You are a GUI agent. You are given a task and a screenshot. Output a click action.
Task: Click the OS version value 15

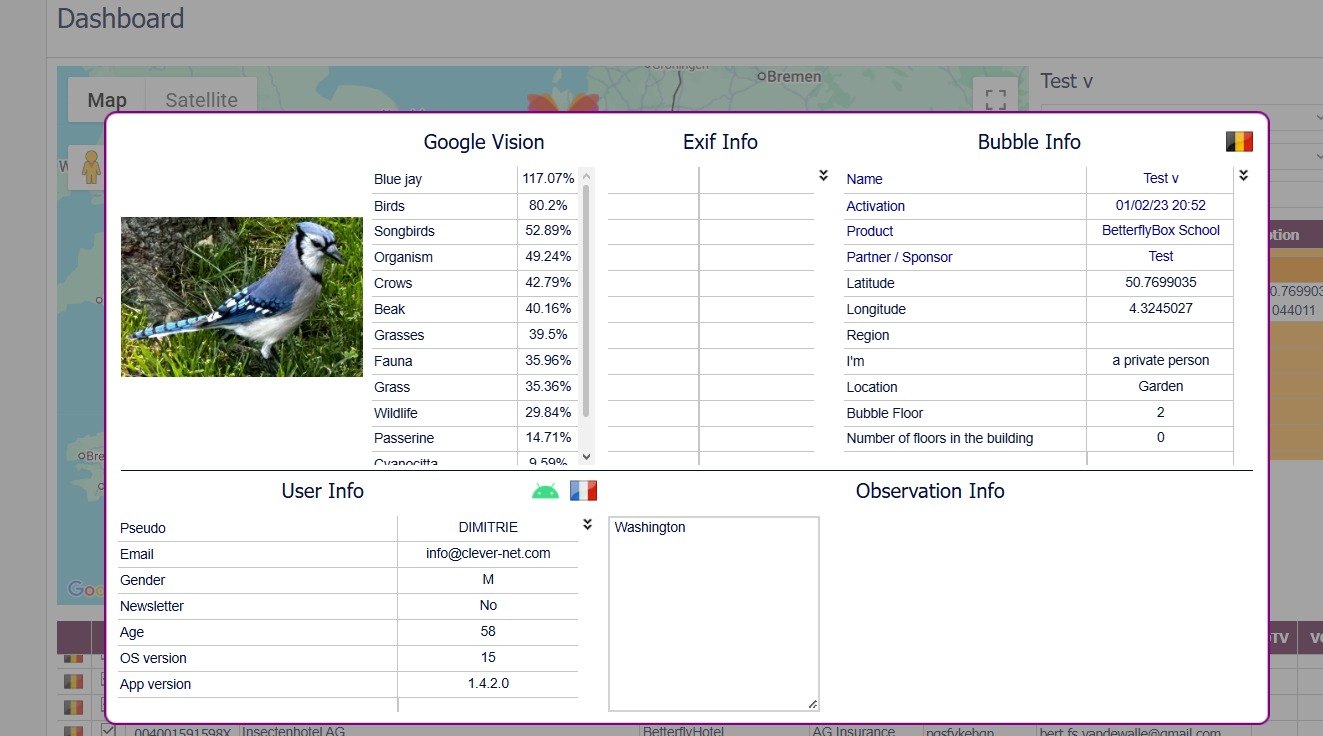488,657
